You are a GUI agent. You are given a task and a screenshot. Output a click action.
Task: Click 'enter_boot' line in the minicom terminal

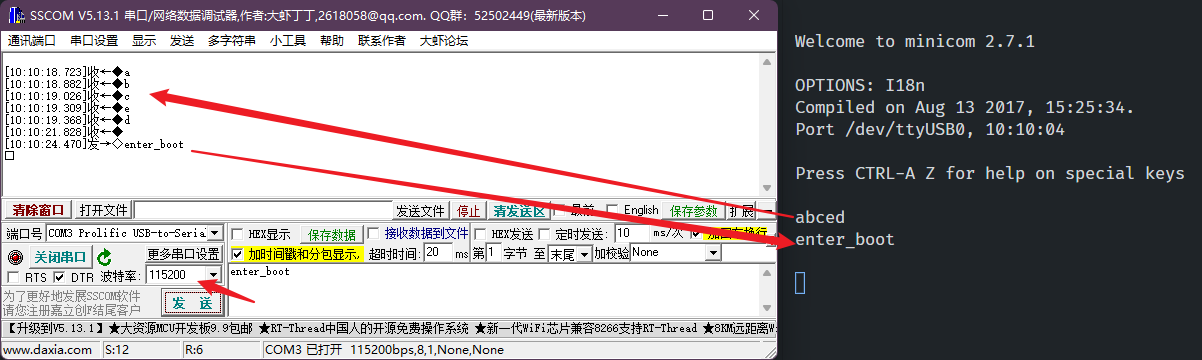tap(845, 240)
